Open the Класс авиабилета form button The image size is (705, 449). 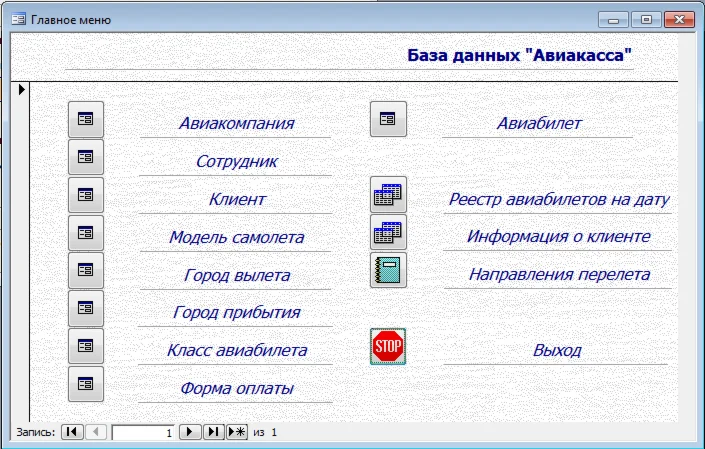pos(86,346)
